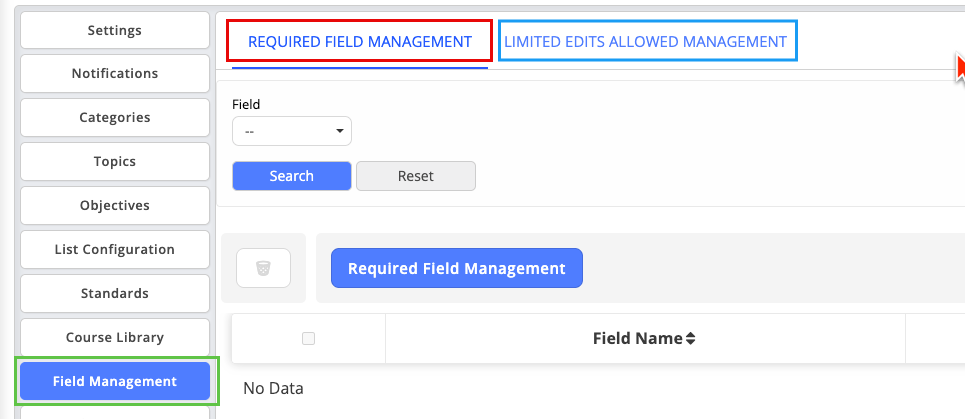Click the trash delete icon button
This screenshot has width=965, height=419.
pyautogui.click(x=263, y=268)
